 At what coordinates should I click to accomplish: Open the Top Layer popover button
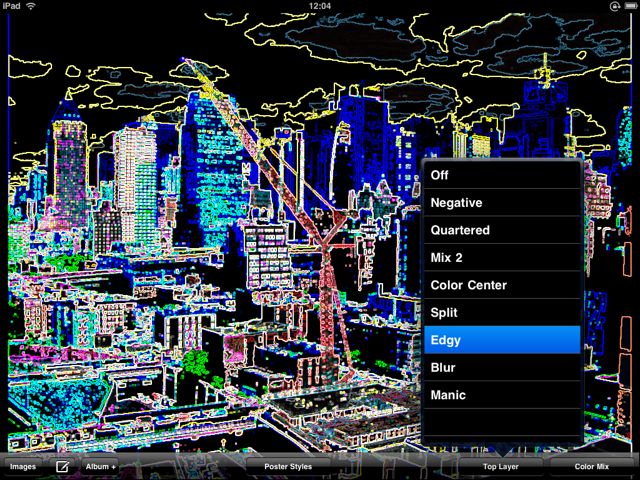coord(501,467)
